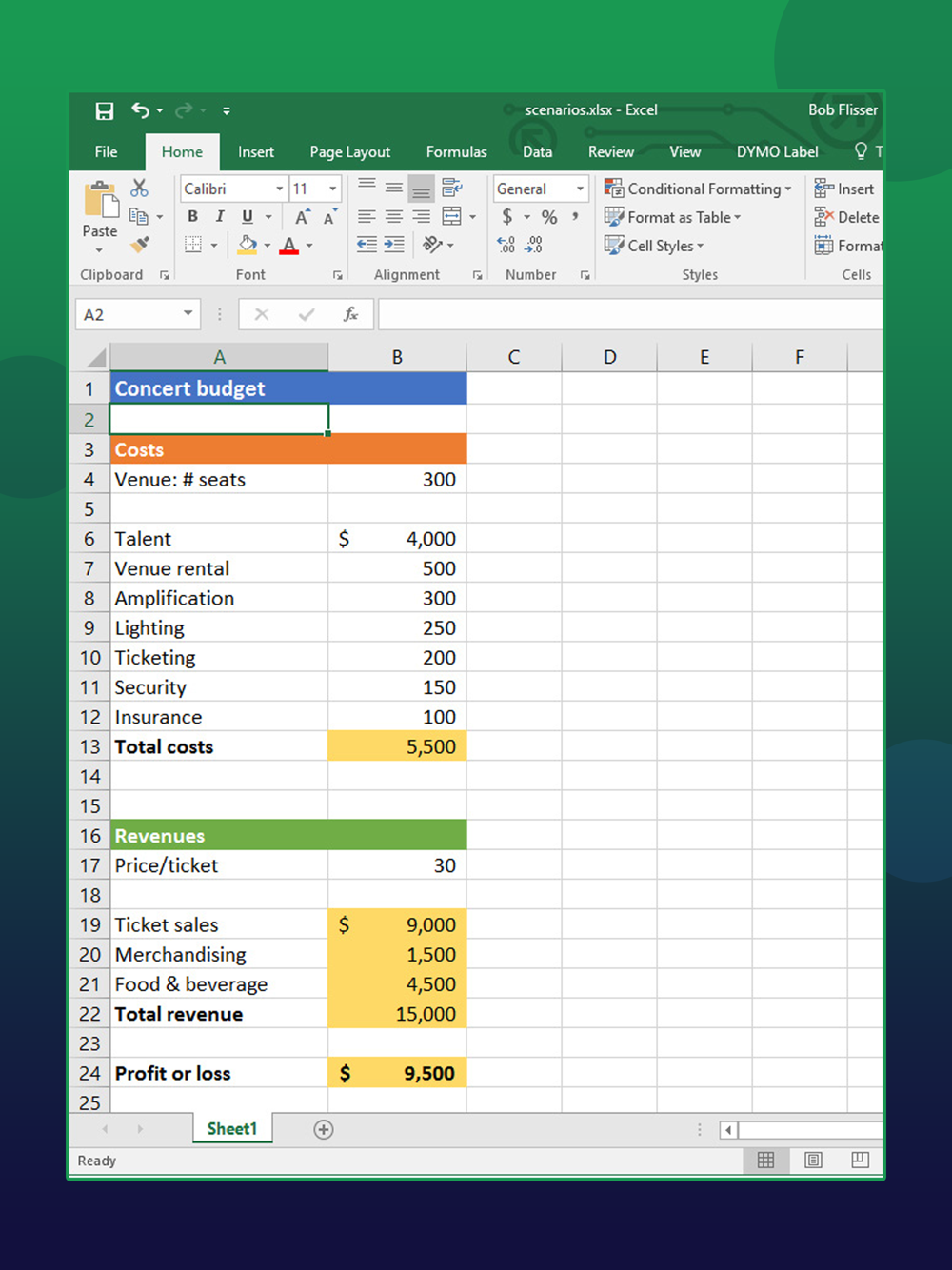Viewport: 952px width, 1270px height.
Task: Click the Redo arrow icon
Action: (184, 110)
